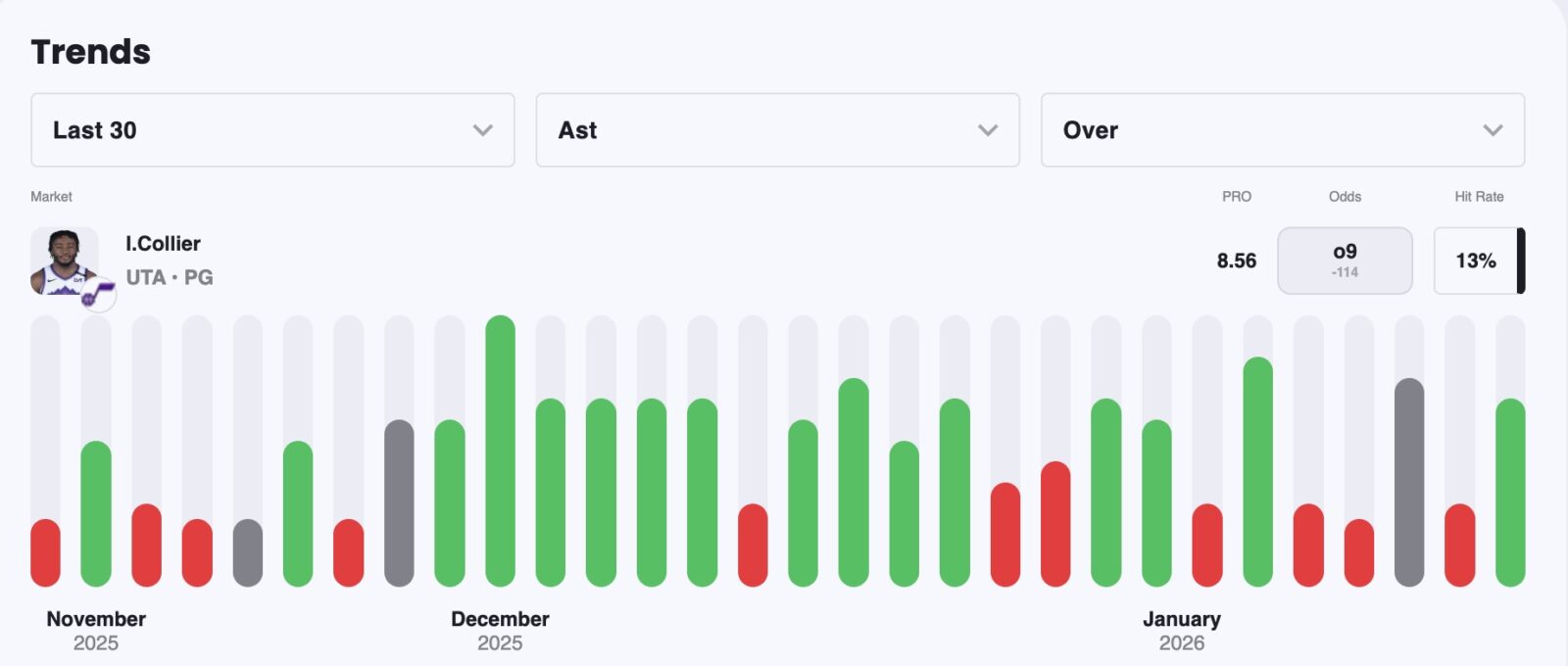
Task: Select the tall gray bar in January
Action: [x=1409, y=482]
